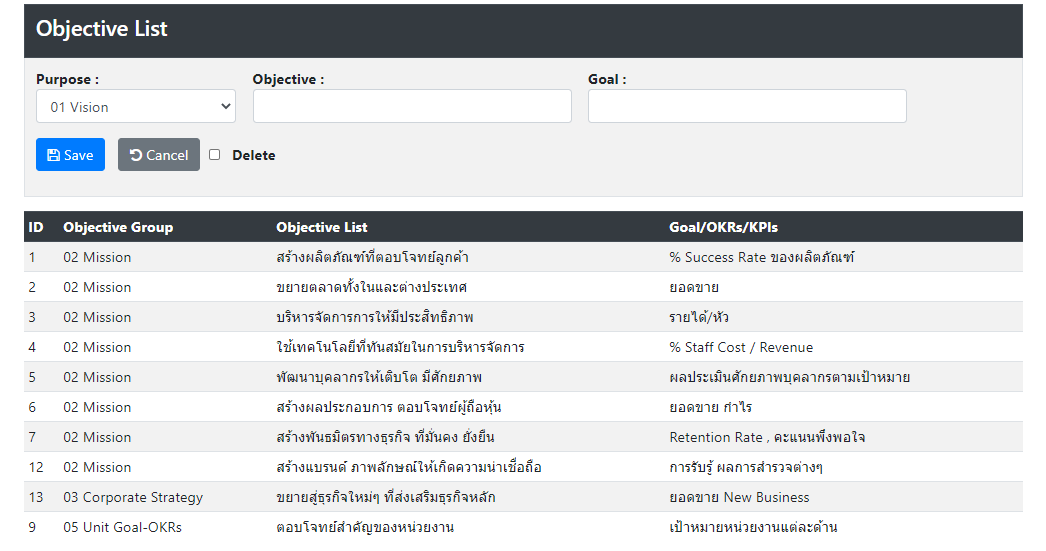Image resolution: width=1046 pixels, height=551 pixels.
Task: Click the undo arrow icon on Cancel
Action: click(x=136, y=155)
